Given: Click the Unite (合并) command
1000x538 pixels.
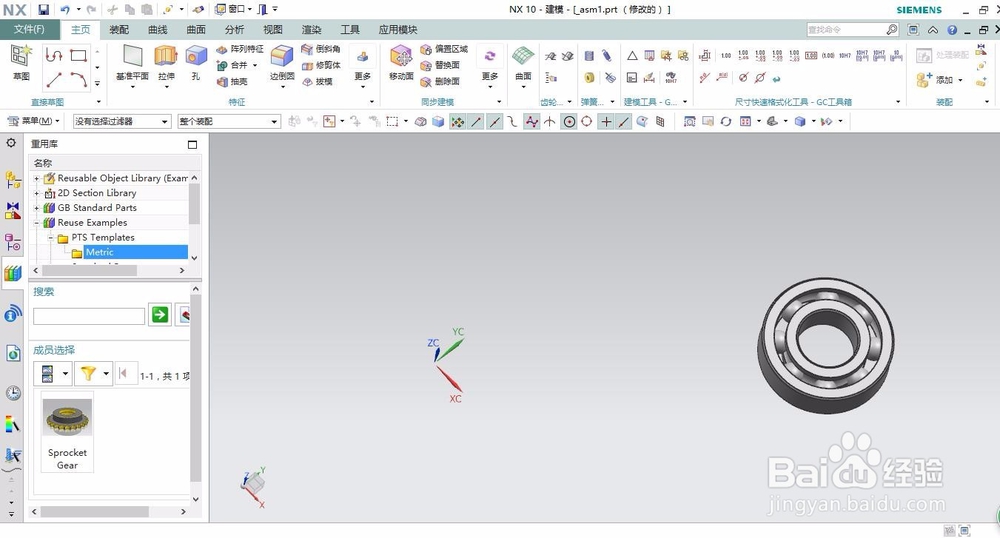Looking at the screenshot, I should [233, 65].
